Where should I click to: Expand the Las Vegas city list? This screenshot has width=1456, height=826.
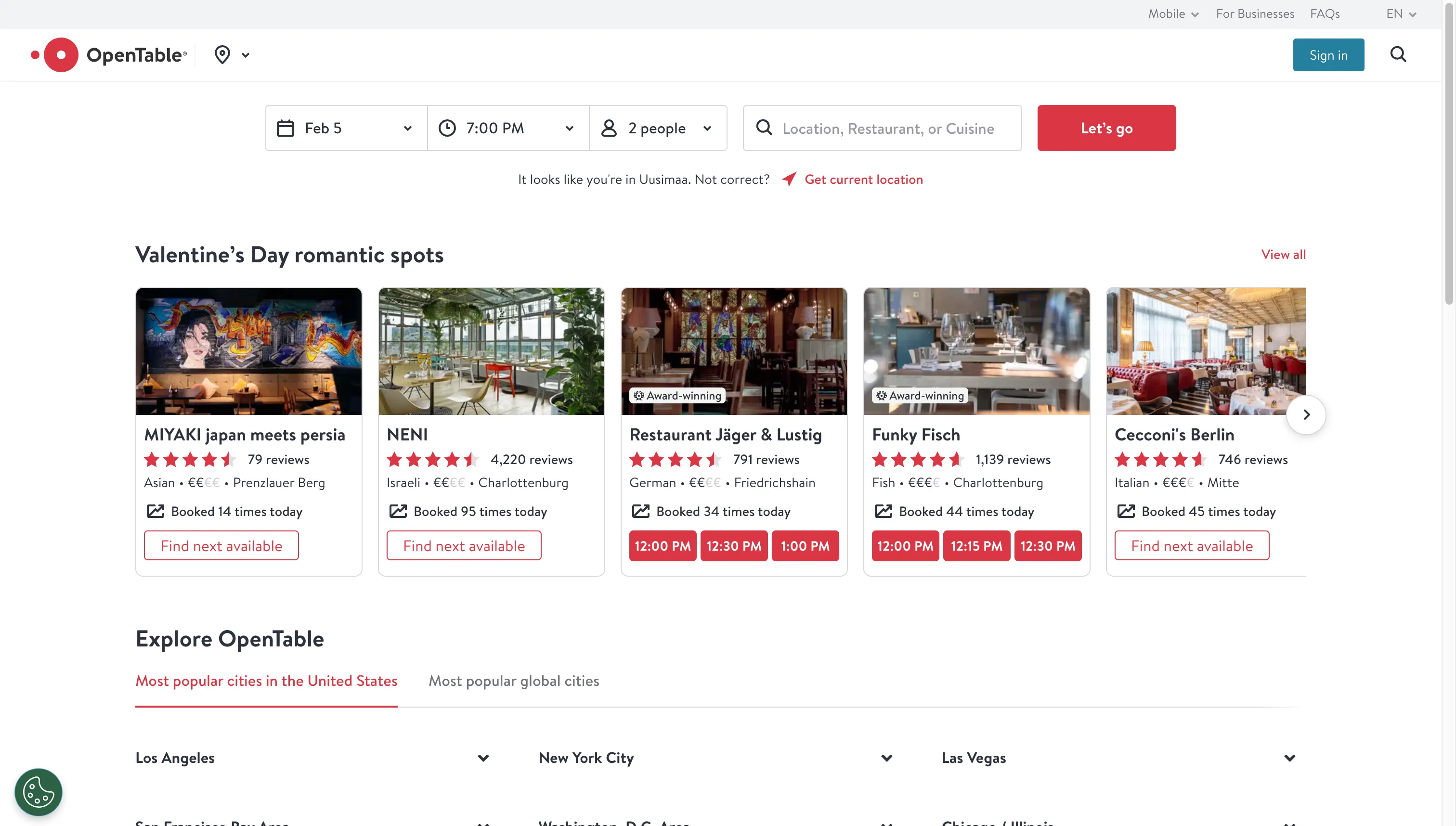pyautogui.click(x=1289, y=758)
